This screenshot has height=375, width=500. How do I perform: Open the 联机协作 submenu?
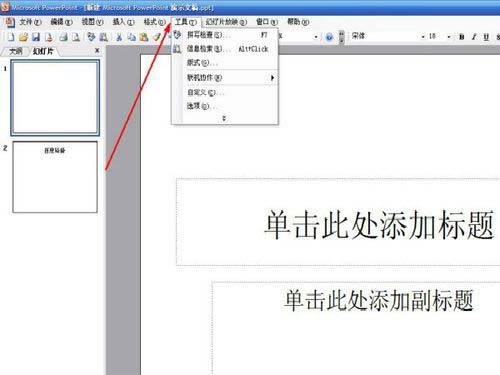click(225, 78)
